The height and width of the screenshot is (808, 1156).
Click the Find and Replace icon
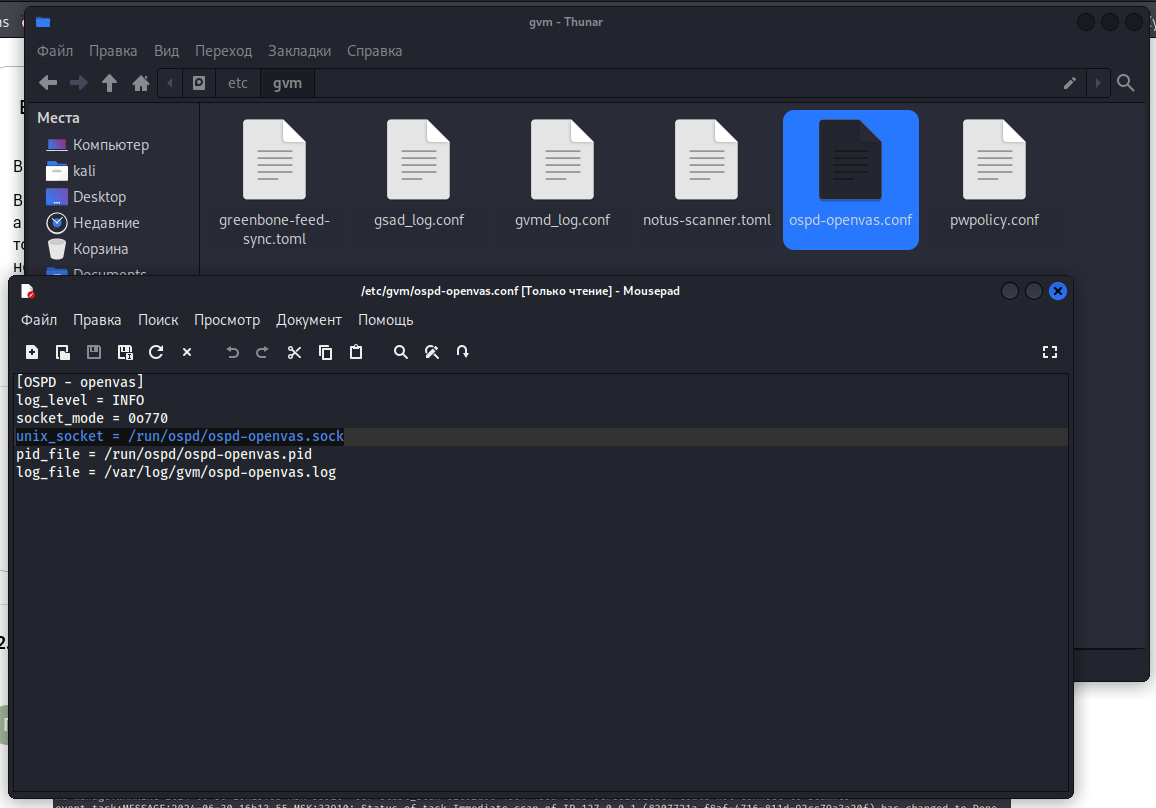tap(432, 352)
